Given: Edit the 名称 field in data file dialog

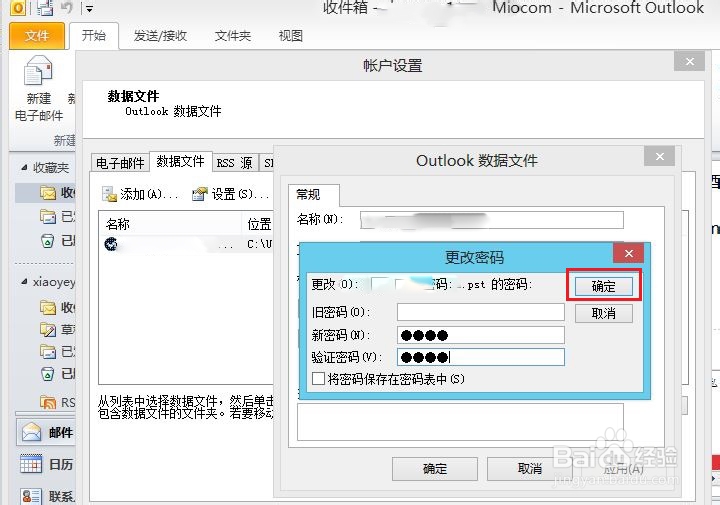Looking at the screenshot, I should [491, 220].
